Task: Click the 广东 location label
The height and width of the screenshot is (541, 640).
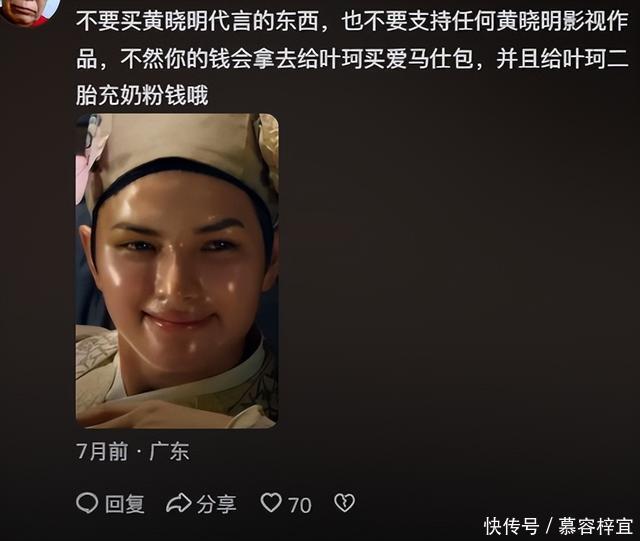Action: coord(169,452)
